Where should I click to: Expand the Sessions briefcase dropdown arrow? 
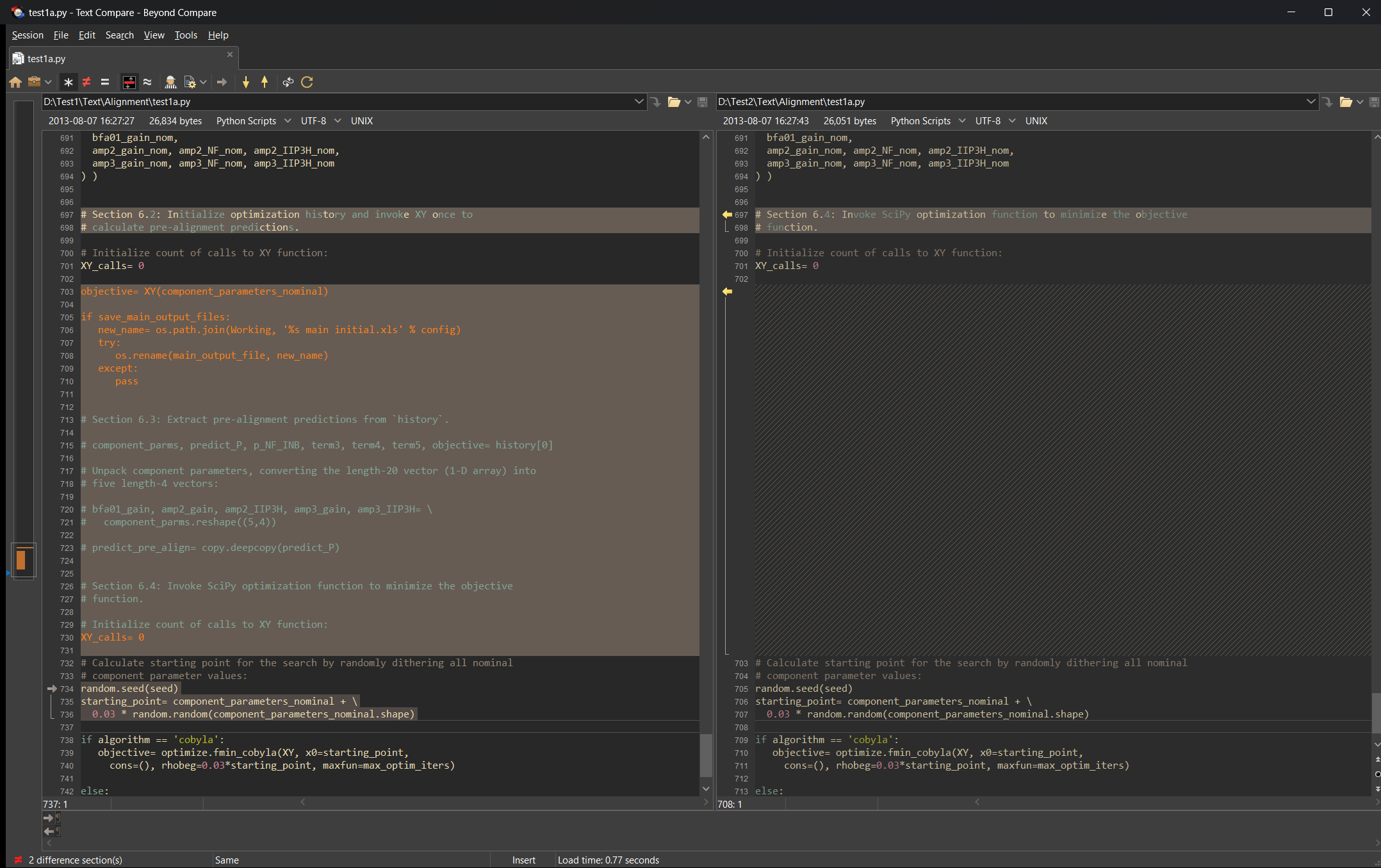(x=48, y=82)
